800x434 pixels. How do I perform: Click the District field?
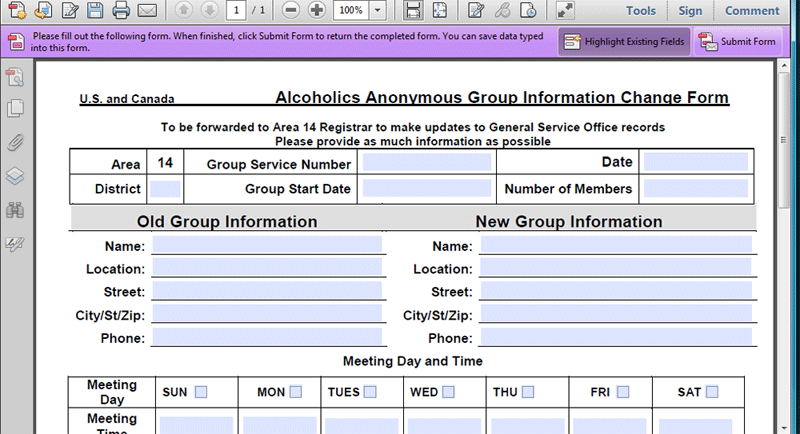pyautogui.click(x=165, y=189)
